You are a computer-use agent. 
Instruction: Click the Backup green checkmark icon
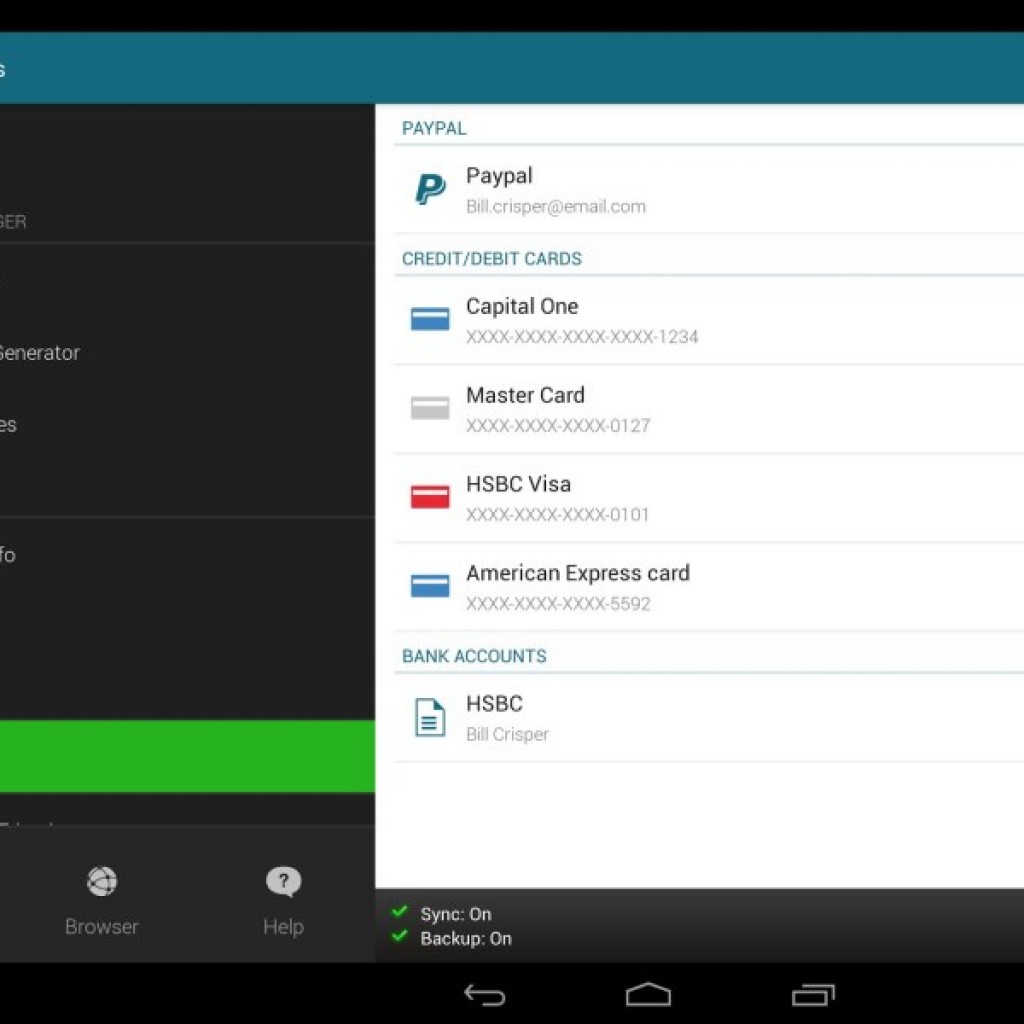tap(400, 936)
